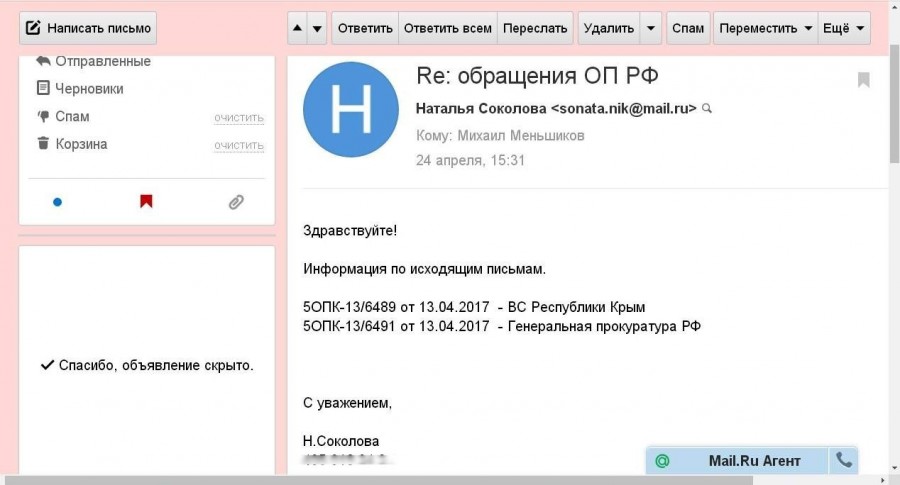
Task: Click the Ответить reply button
Action: click(x=365, y=28)
